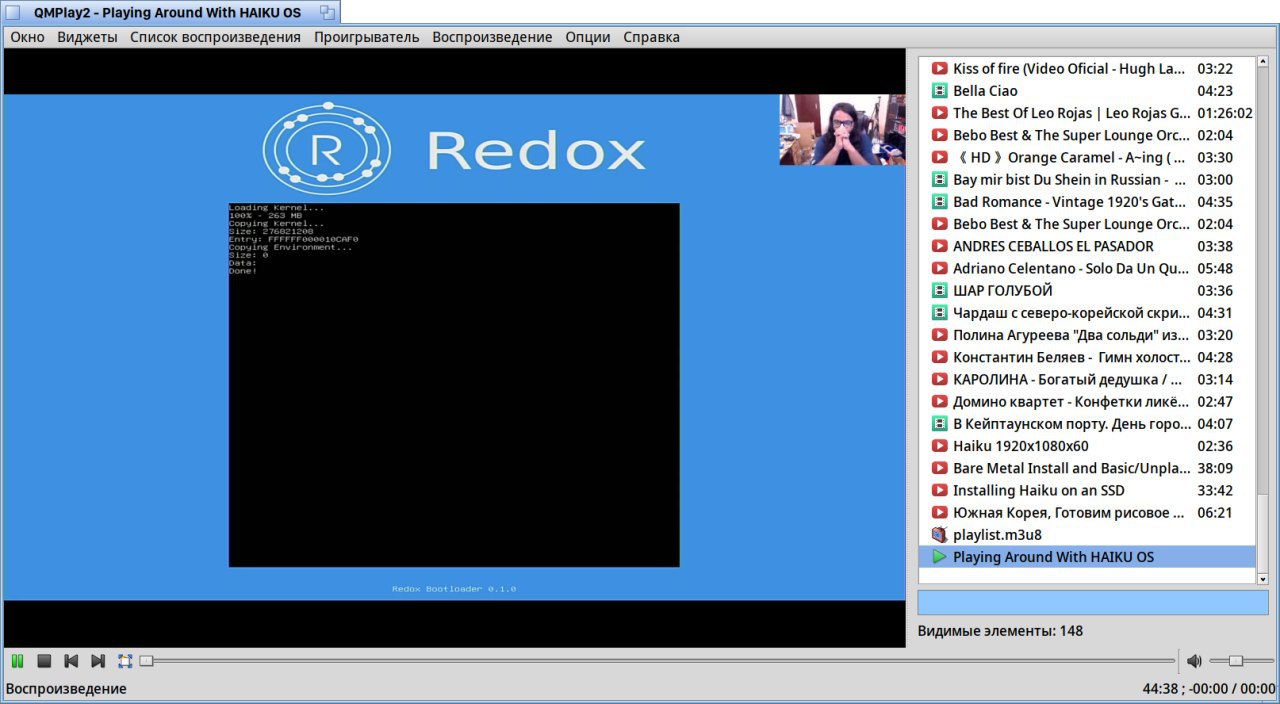The height and width of the screenshot is (704, 1280).
Task: Click film icon beside 'В Кейптаунском порту'
Action: [939, 424]
